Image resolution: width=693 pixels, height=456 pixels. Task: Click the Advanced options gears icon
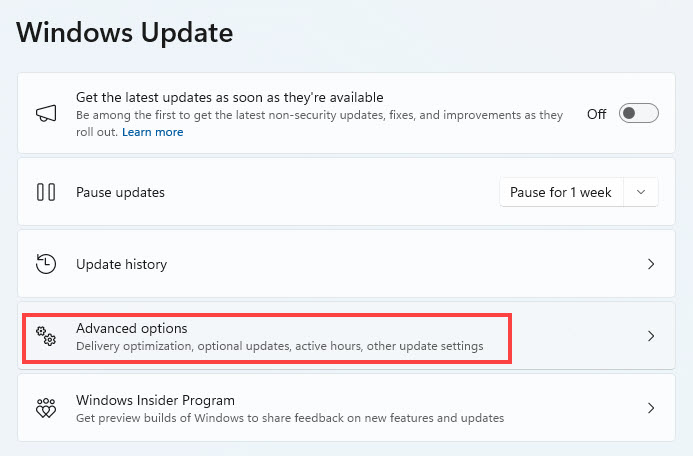(46, 336)
